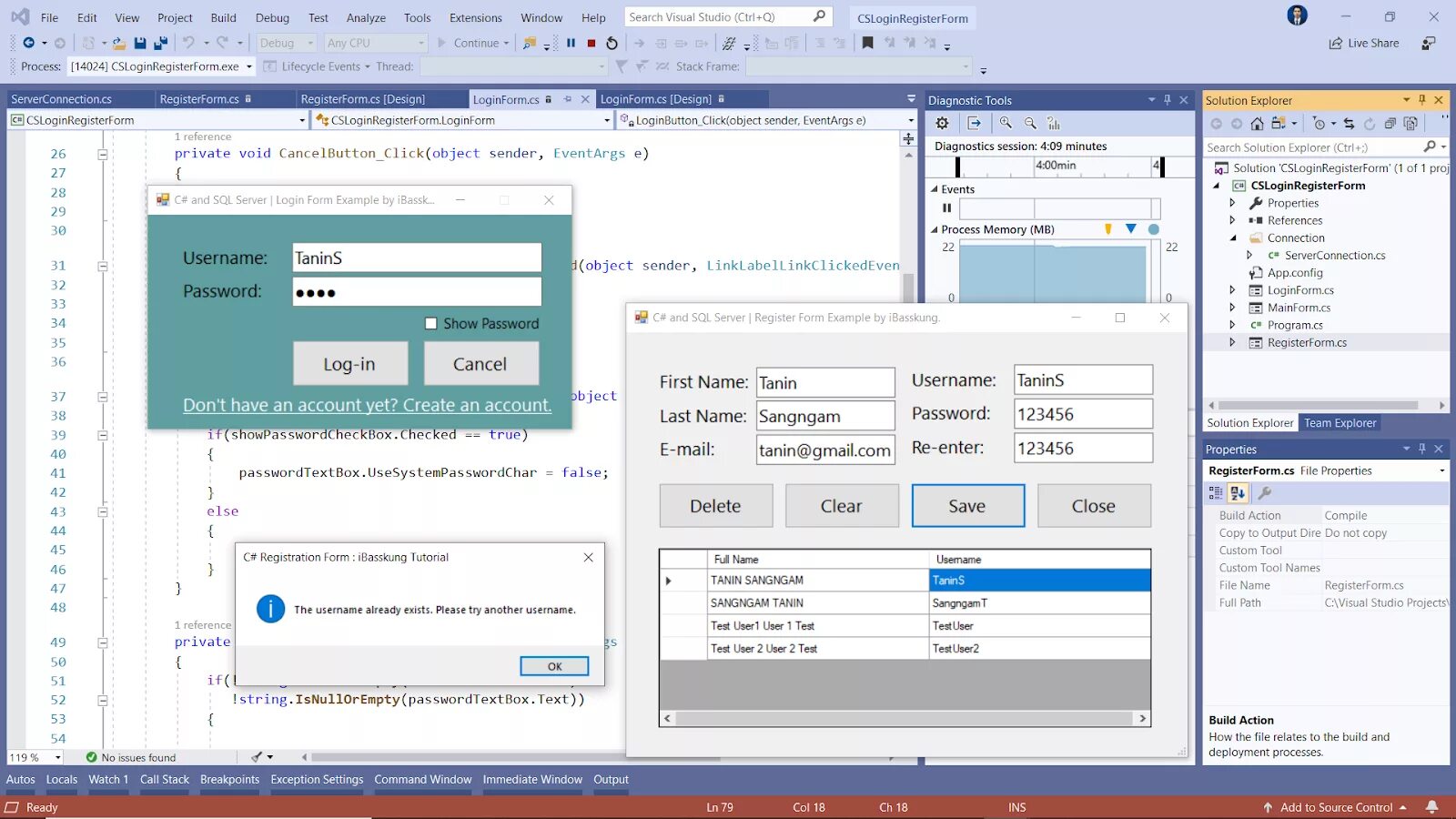Click Sync with Active Document icon

[1349, 124]
